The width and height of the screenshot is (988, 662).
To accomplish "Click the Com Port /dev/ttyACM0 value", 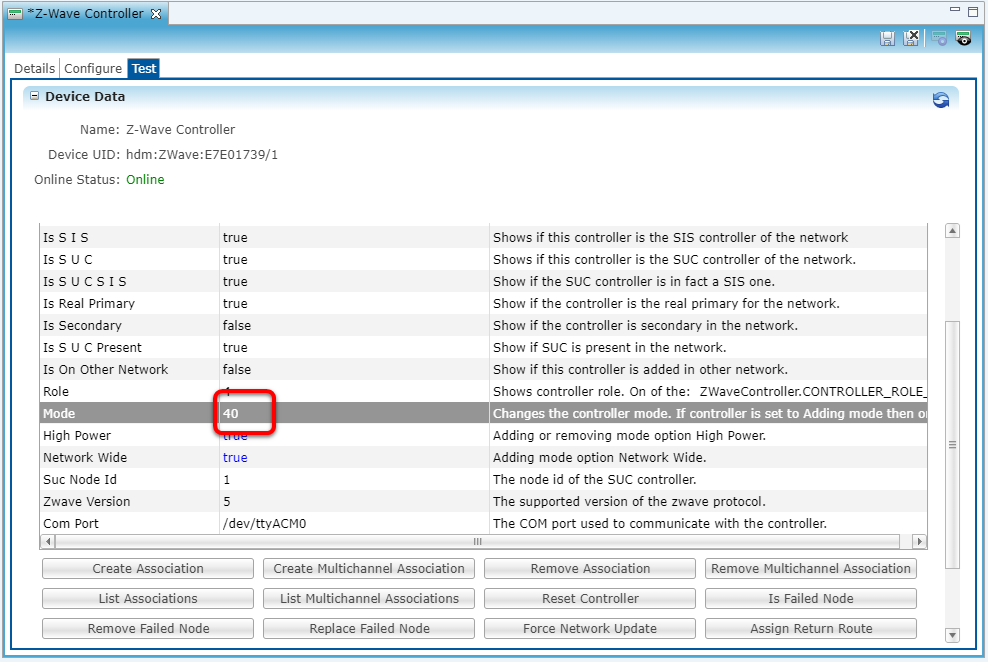I will pos(265,523).
